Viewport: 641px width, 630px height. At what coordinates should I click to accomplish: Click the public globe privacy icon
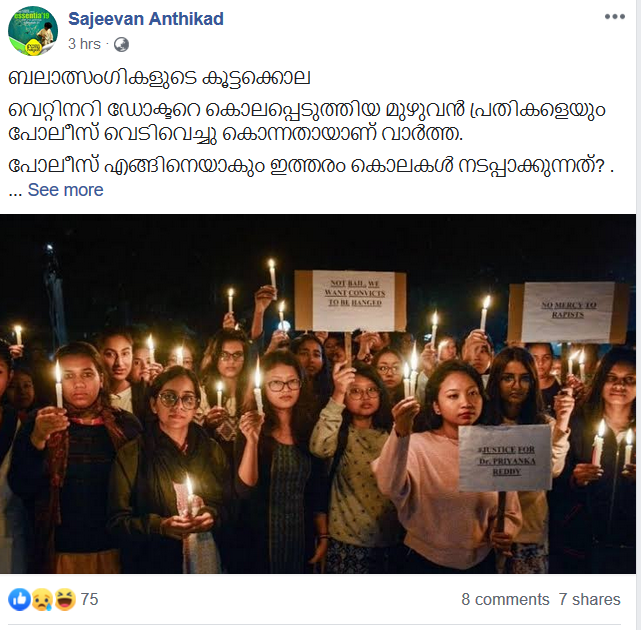pyautogui.click(x=121, y=44)
